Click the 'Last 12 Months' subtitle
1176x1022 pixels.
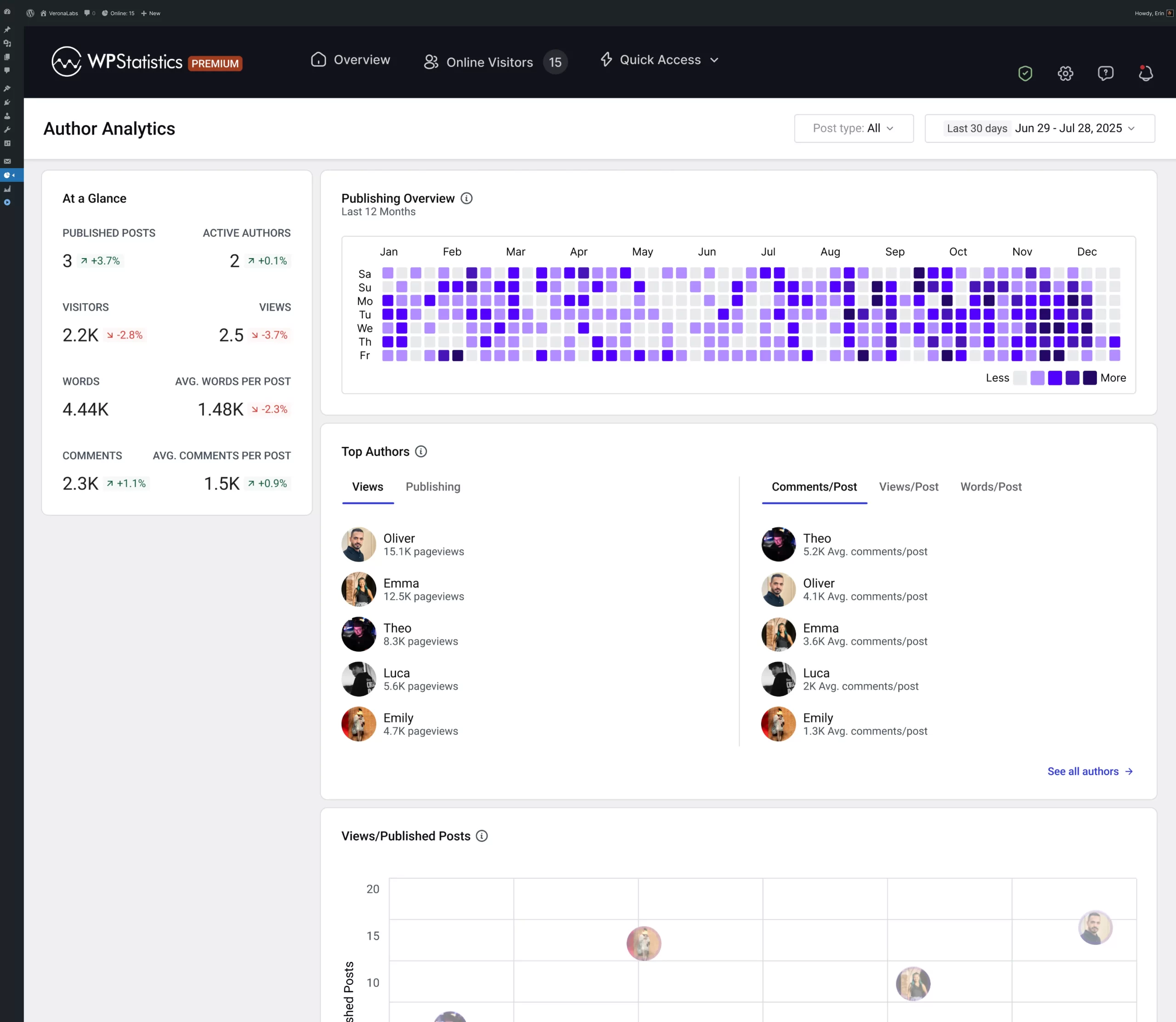coord(379,212)
